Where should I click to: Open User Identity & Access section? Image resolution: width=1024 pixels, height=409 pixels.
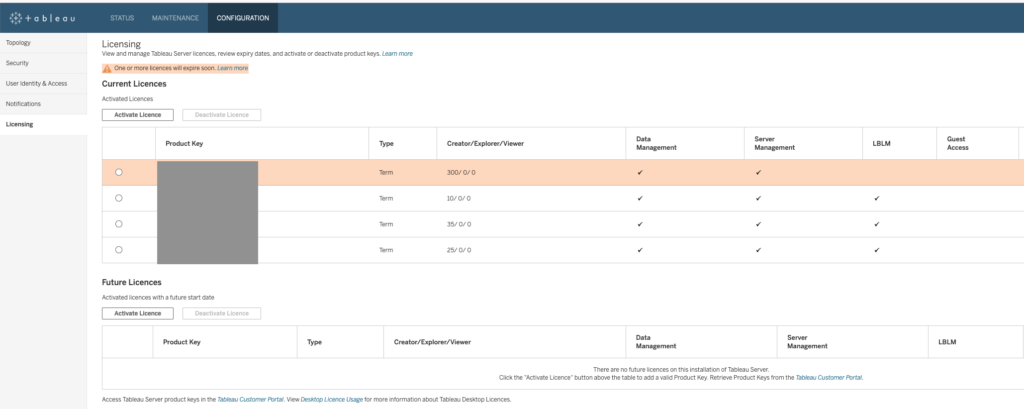[36, 83]
